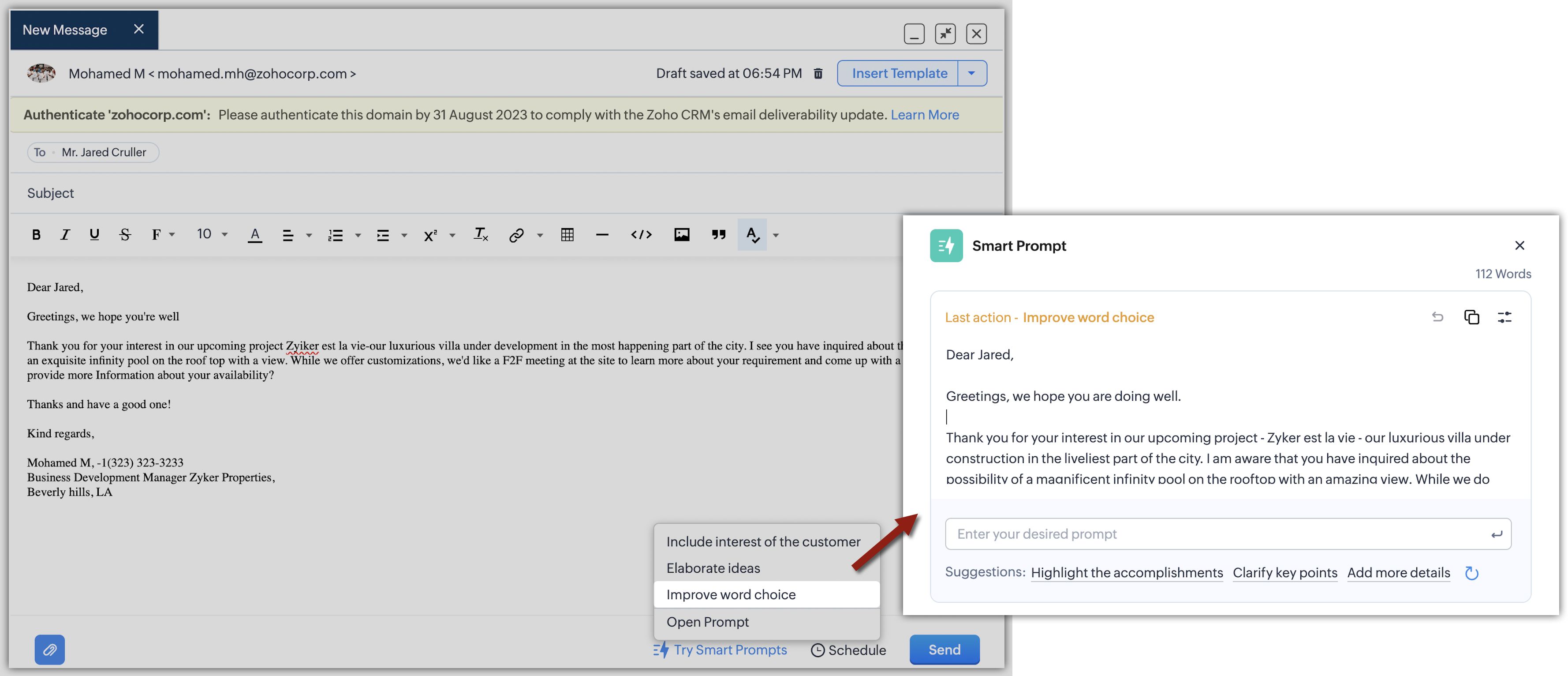Apply strikethrough to text
The width and height of the screenshot is (1568, 676).
[x=125, y=234]
